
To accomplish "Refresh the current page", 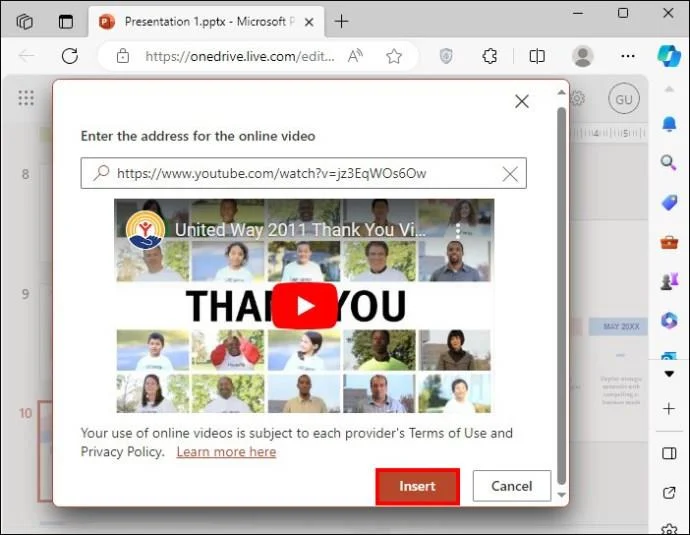I will (x=70, y=56).
